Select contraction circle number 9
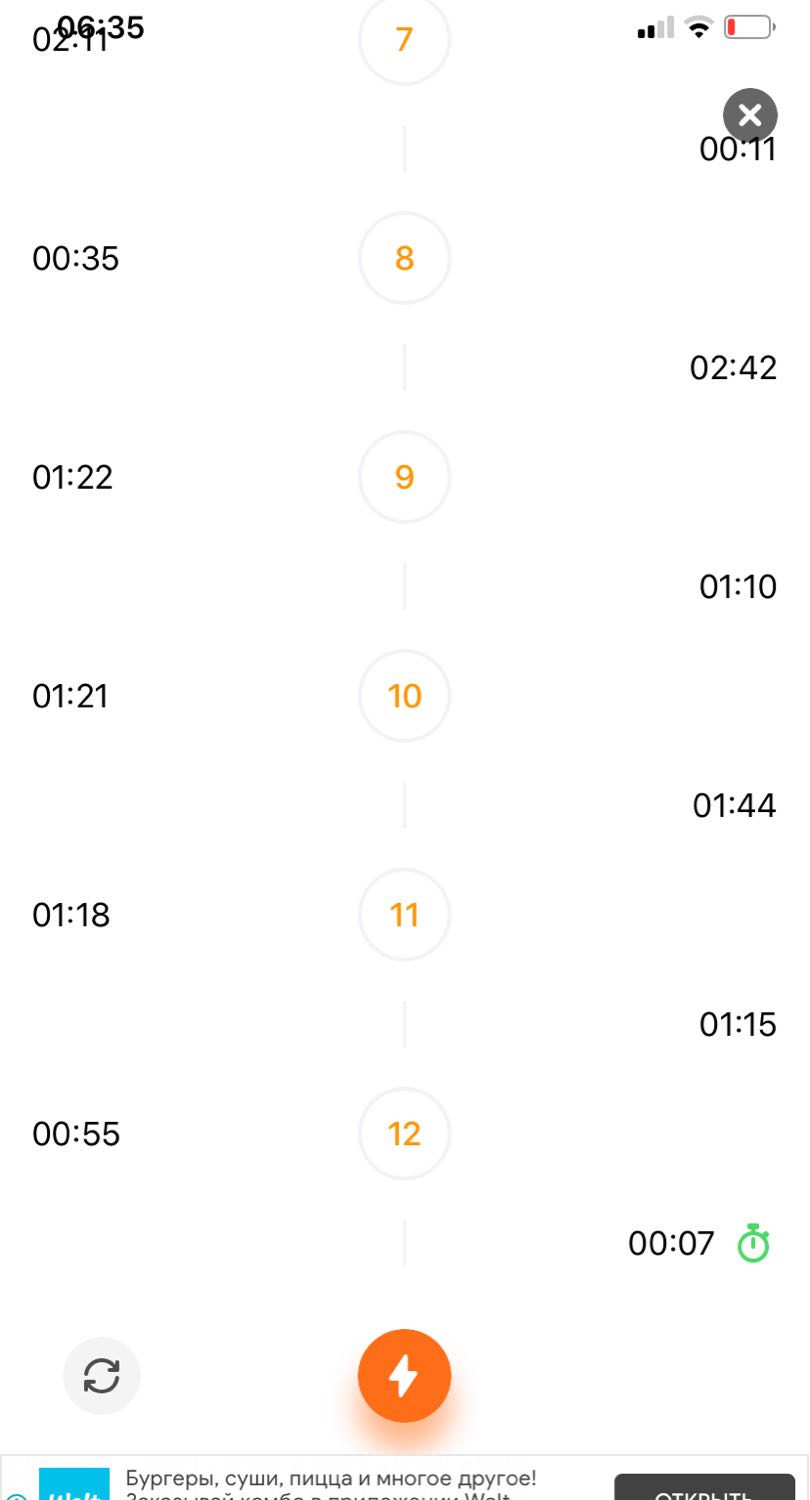 pyautogui.click(x=404, y=477)
